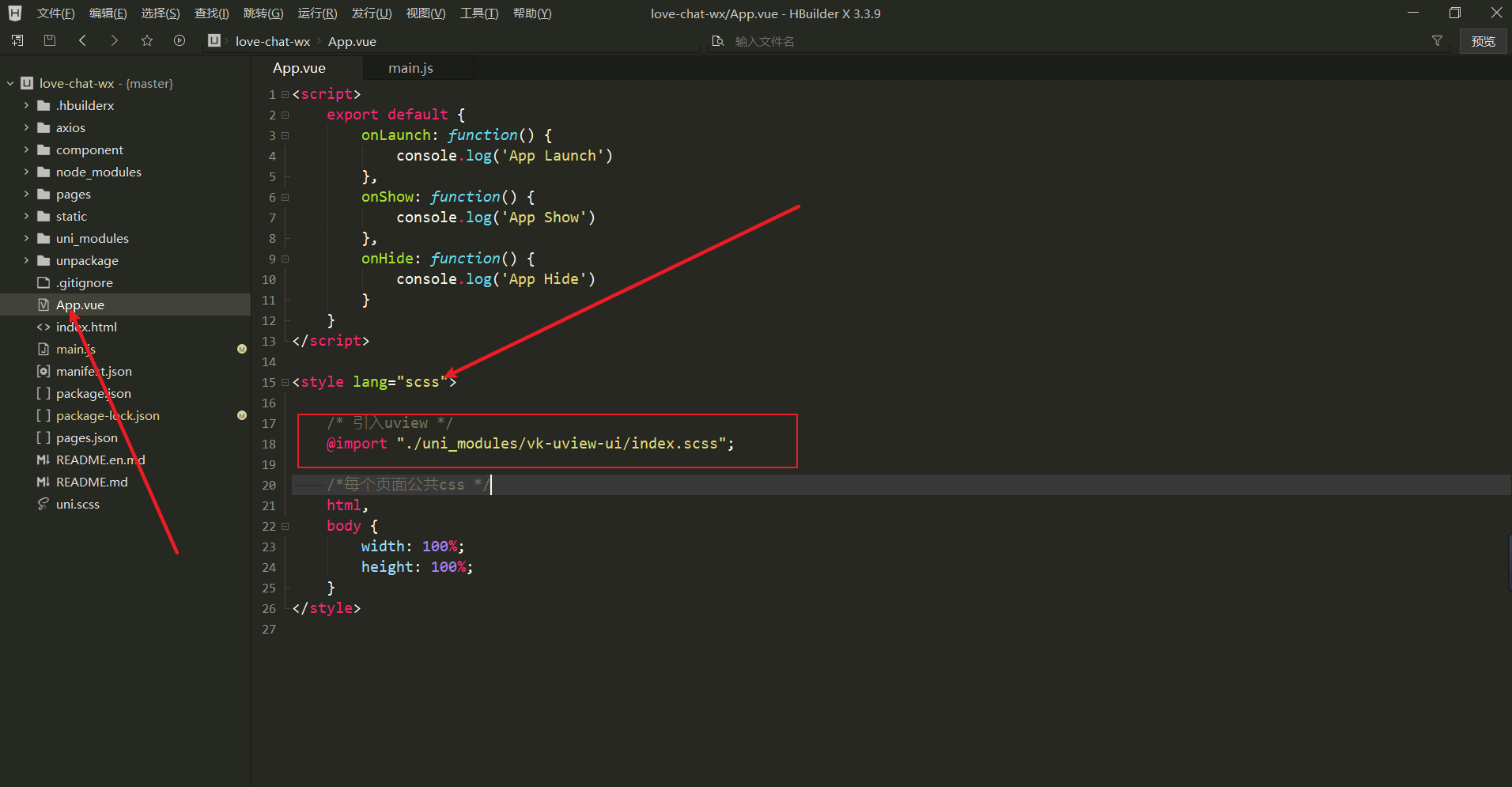Expand the unpackage folder
1512x787 pixels.
(26, 260)
